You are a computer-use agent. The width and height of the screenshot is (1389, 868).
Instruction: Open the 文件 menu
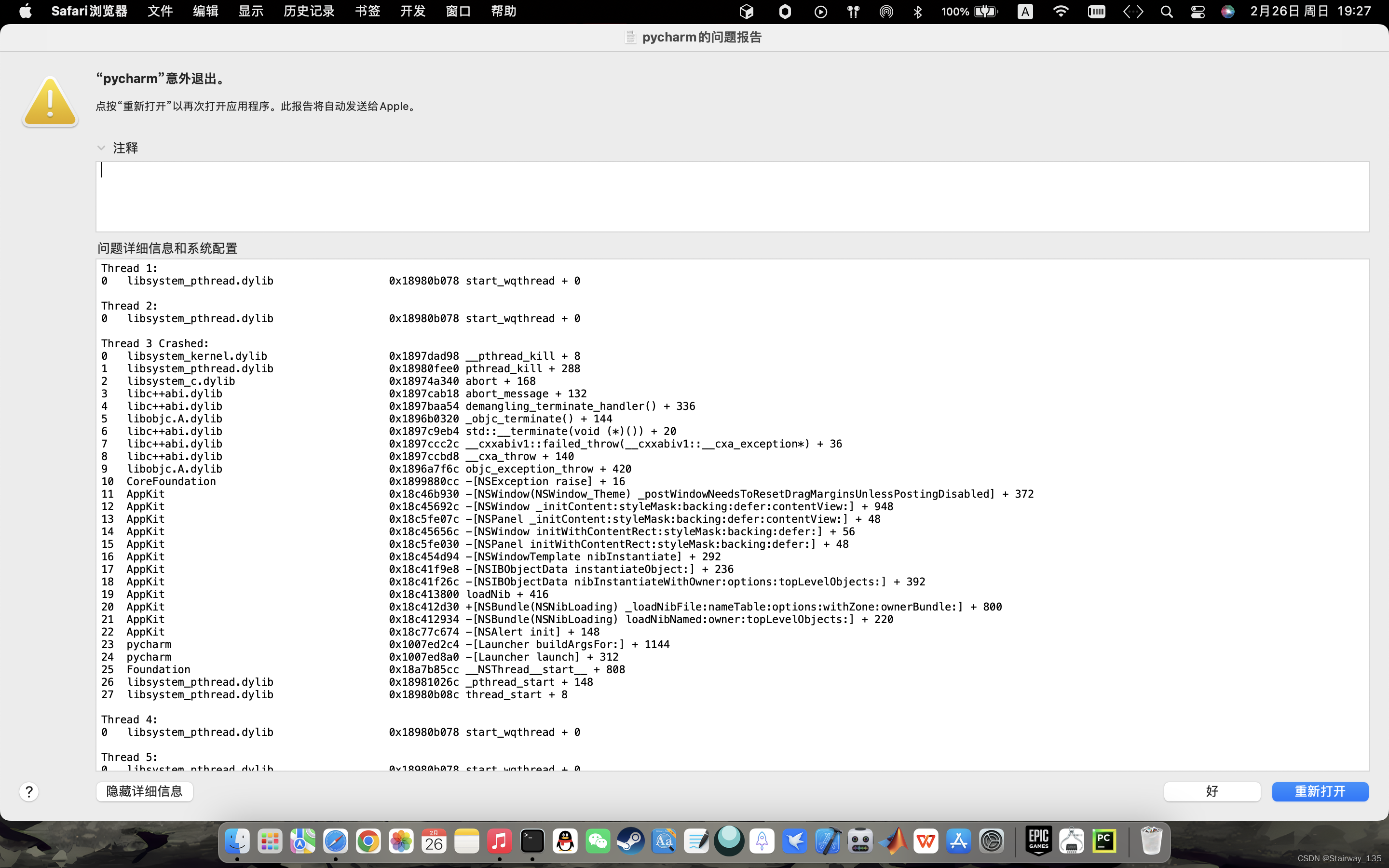click(x=160, y=12)
